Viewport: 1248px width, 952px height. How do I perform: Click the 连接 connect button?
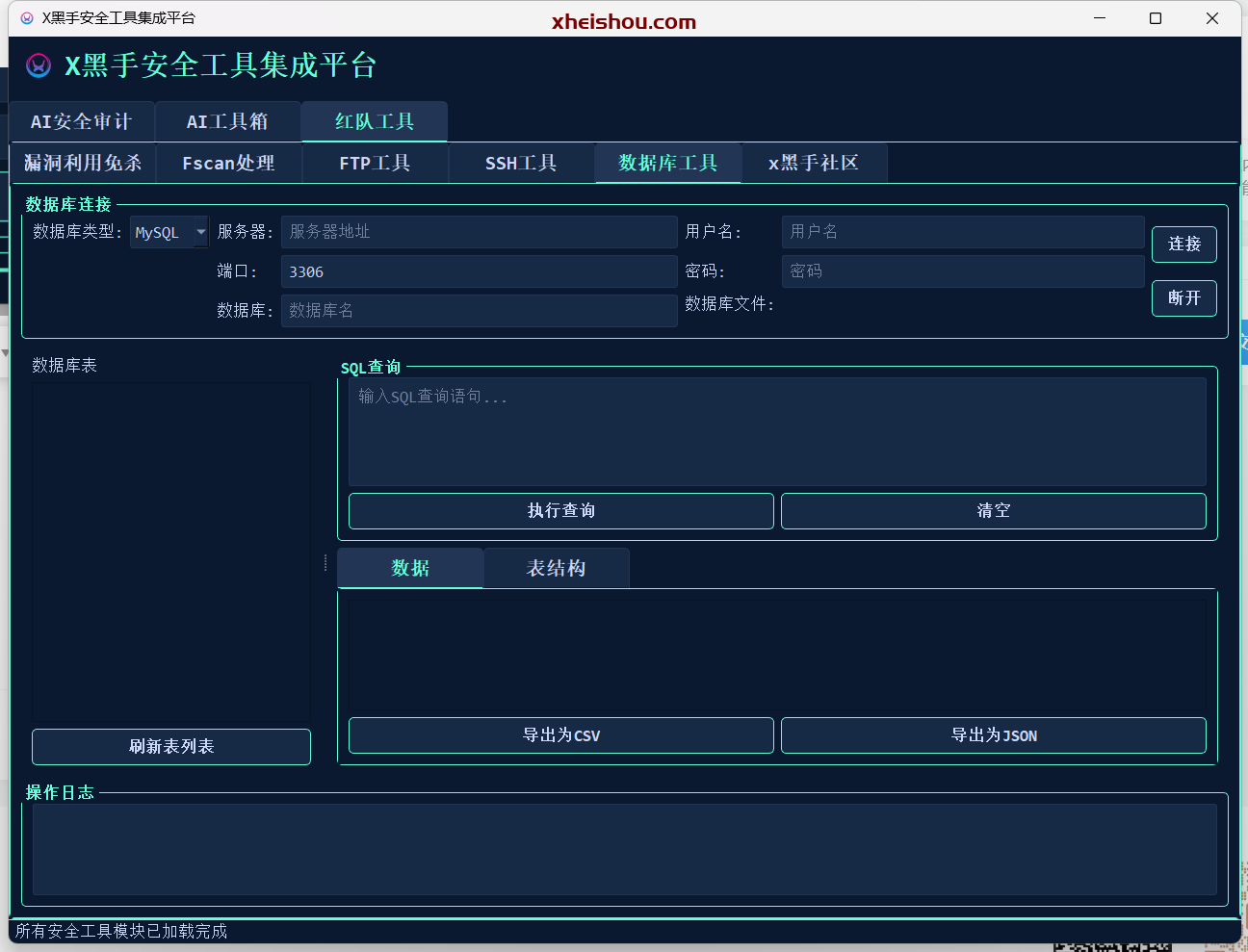(x=1183, y=244)
